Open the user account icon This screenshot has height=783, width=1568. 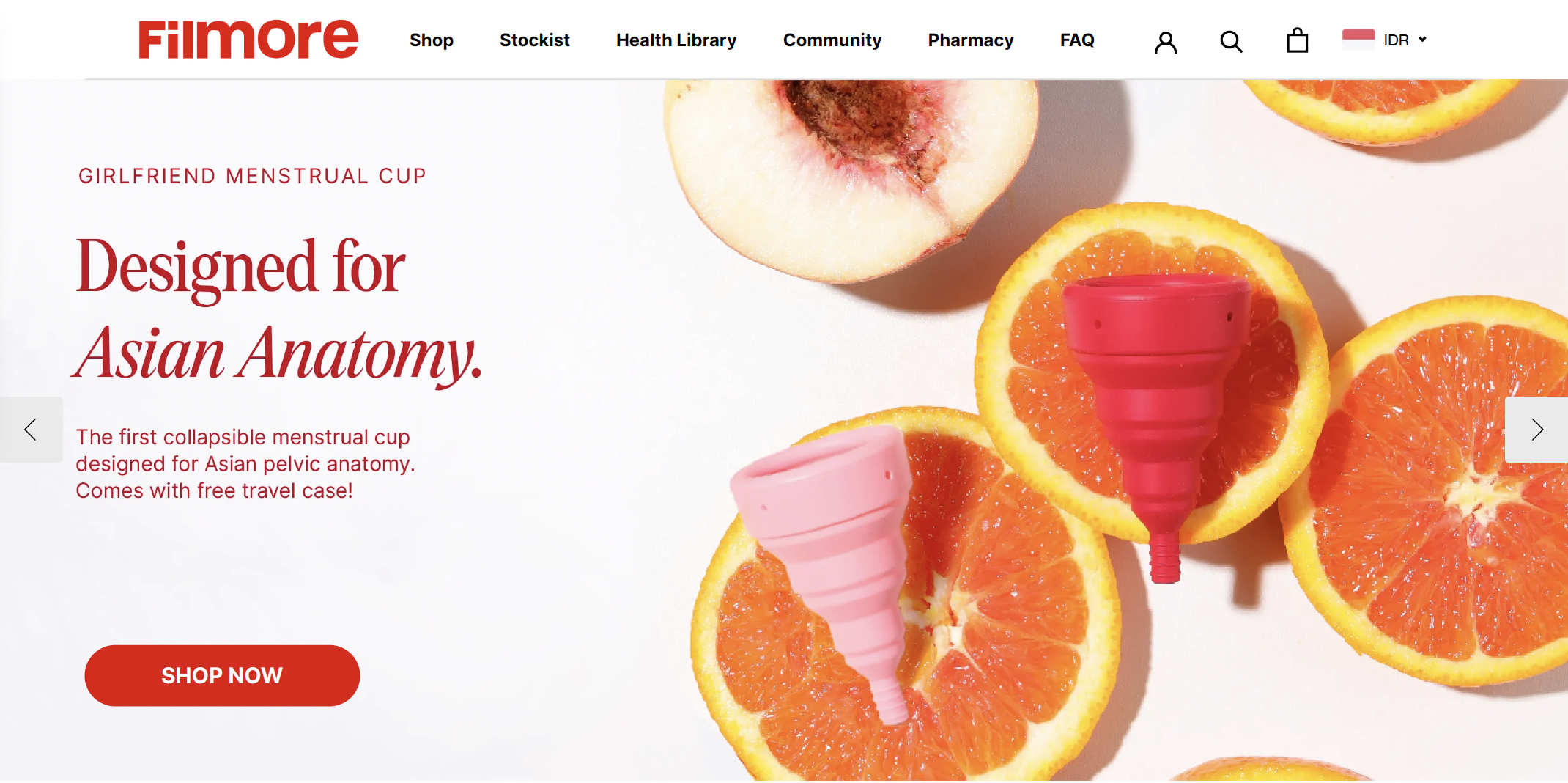pos(1166,42)
